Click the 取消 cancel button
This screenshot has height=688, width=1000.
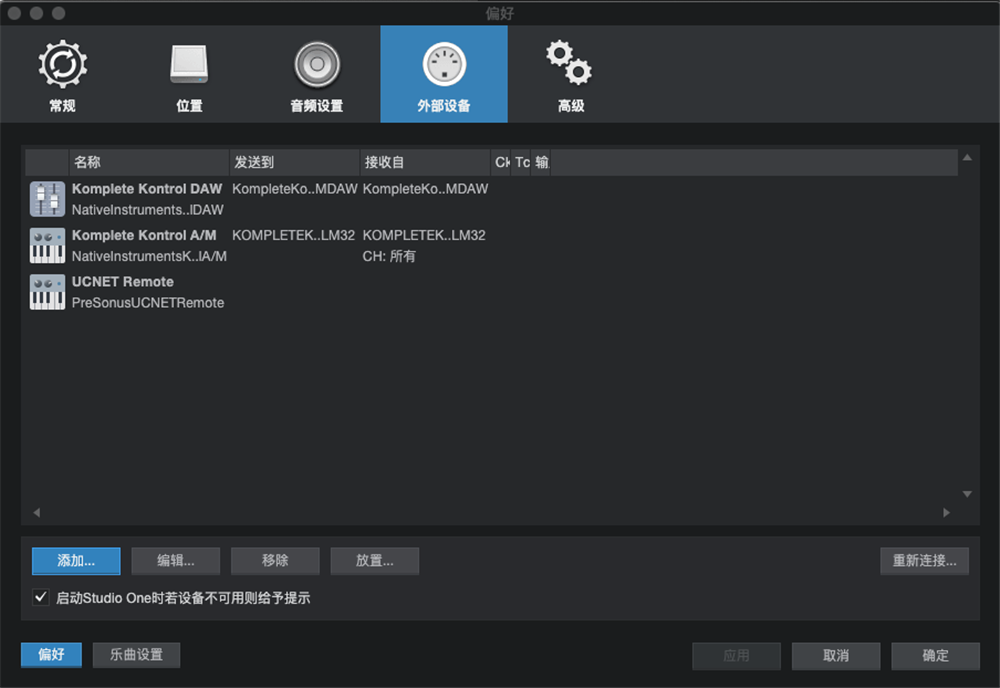tap(835, 655)
